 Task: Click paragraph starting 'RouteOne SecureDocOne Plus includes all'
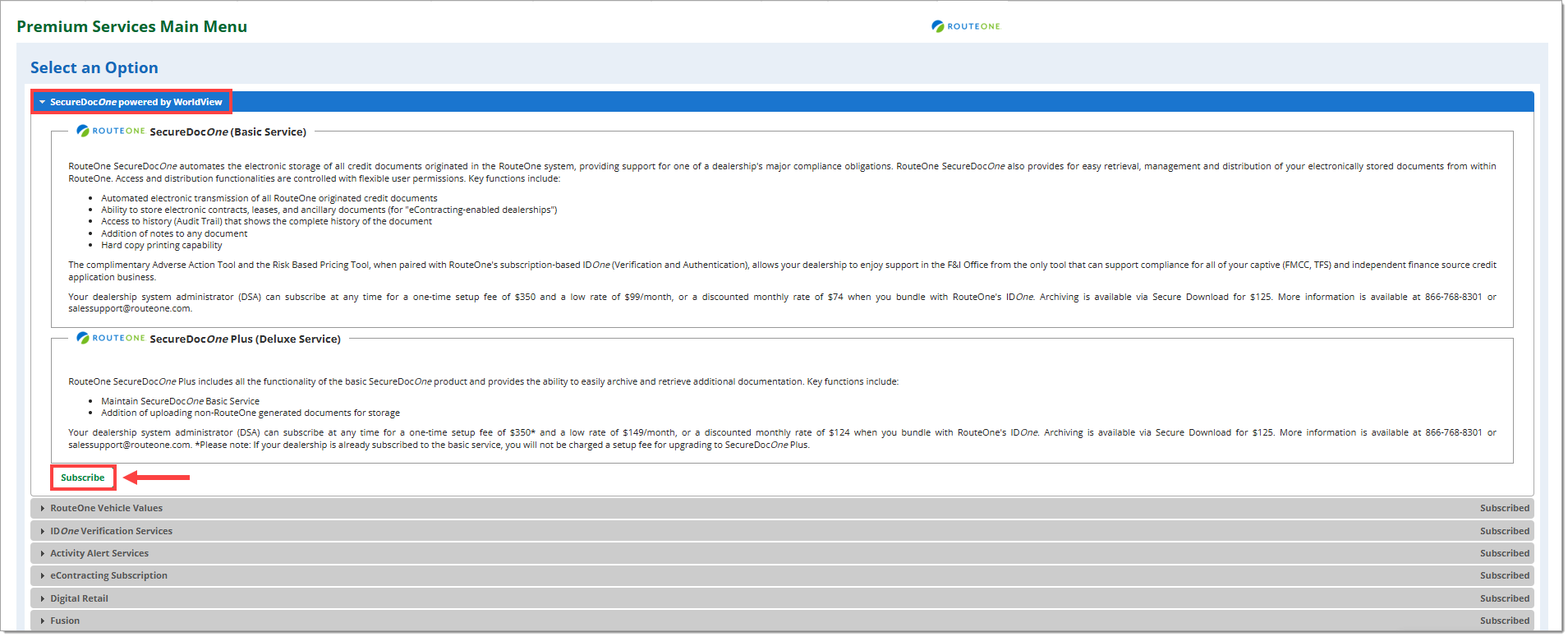pos(484,381)
